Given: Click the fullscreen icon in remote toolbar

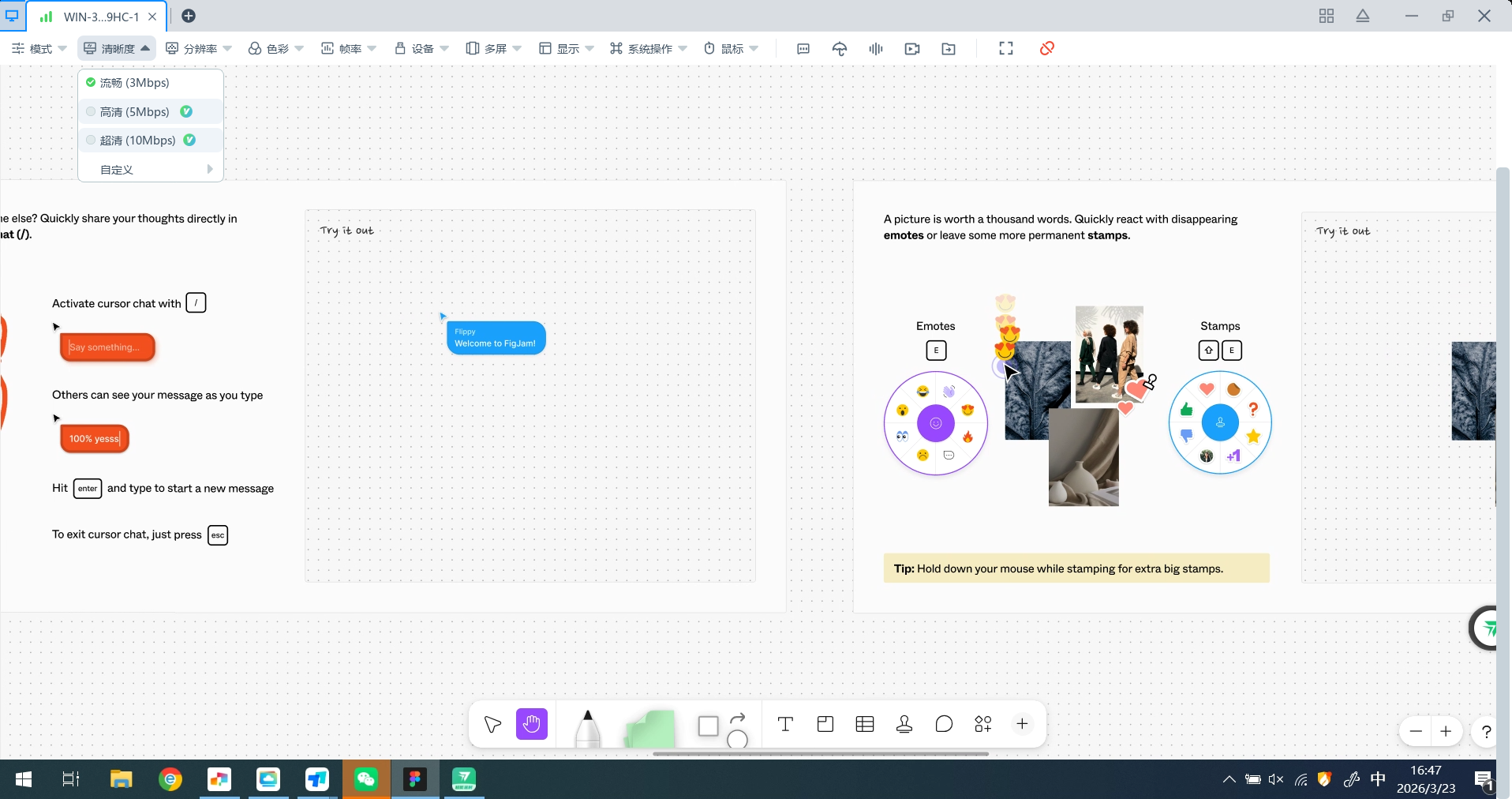Looking at the screenshot, I should (x=1006, y=48).
